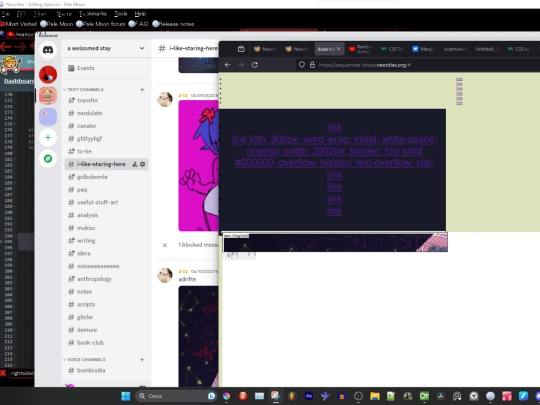This screenshot has width=540, height=405.
Task: Switch to first Neocities tab in Firefox
Action: (x=265, y=49)
